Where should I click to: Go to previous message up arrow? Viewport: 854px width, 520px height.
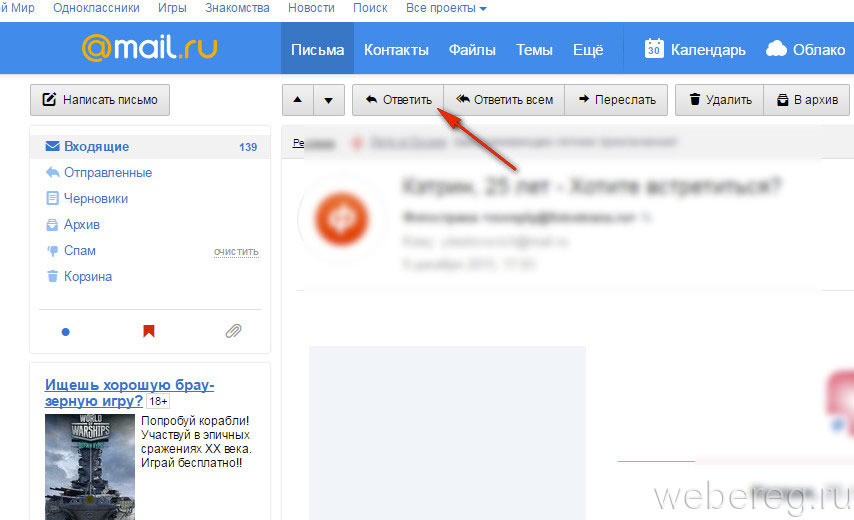(298, 100)
